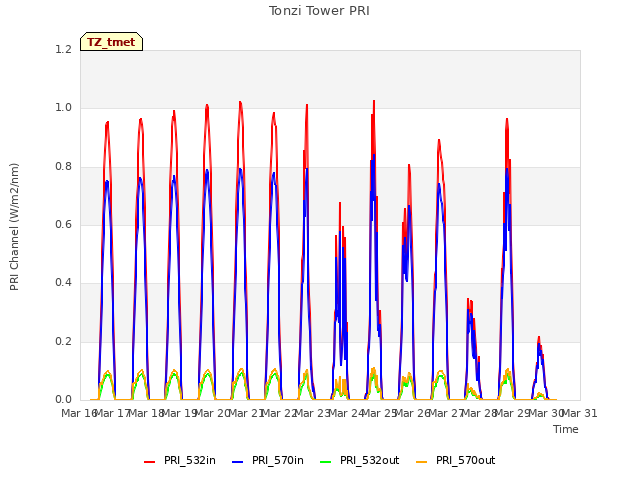Click the Mar 27 x-axis tick label

coord(446,413)
